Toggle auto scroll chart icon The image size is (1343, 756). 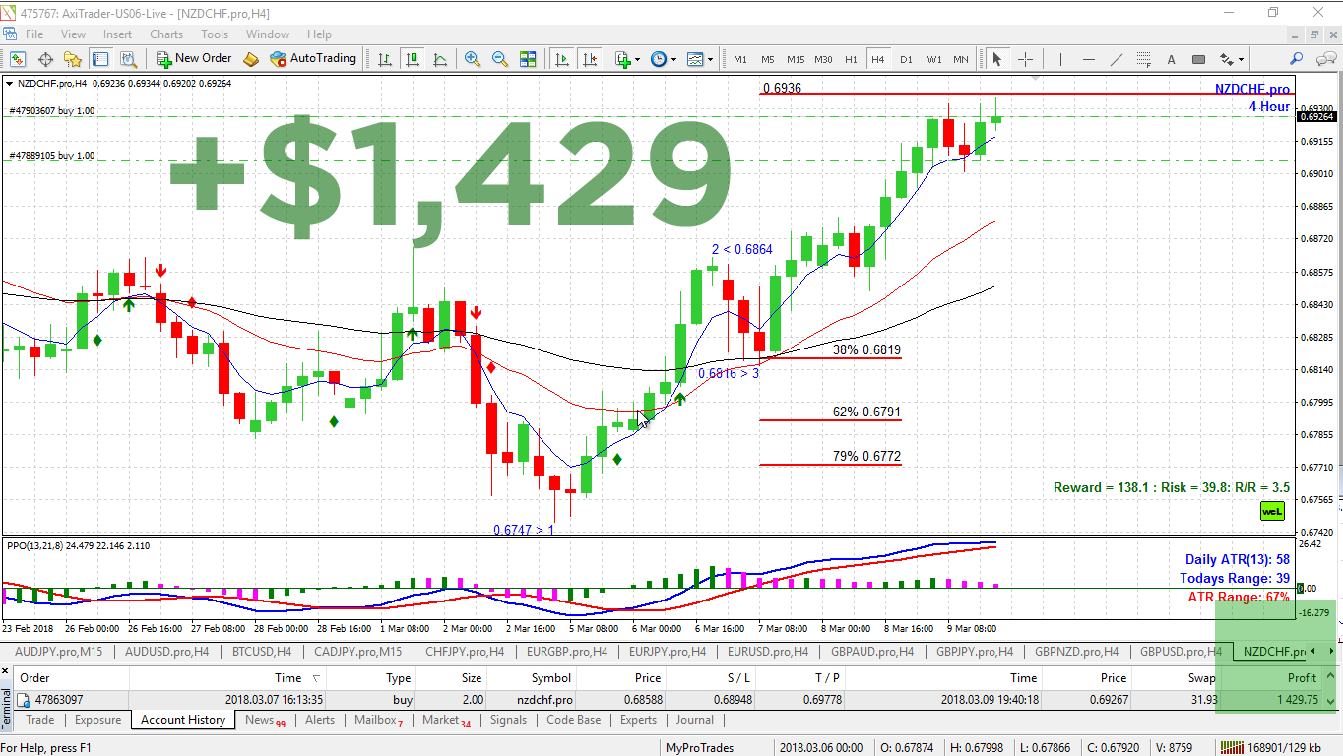(563, 59)
